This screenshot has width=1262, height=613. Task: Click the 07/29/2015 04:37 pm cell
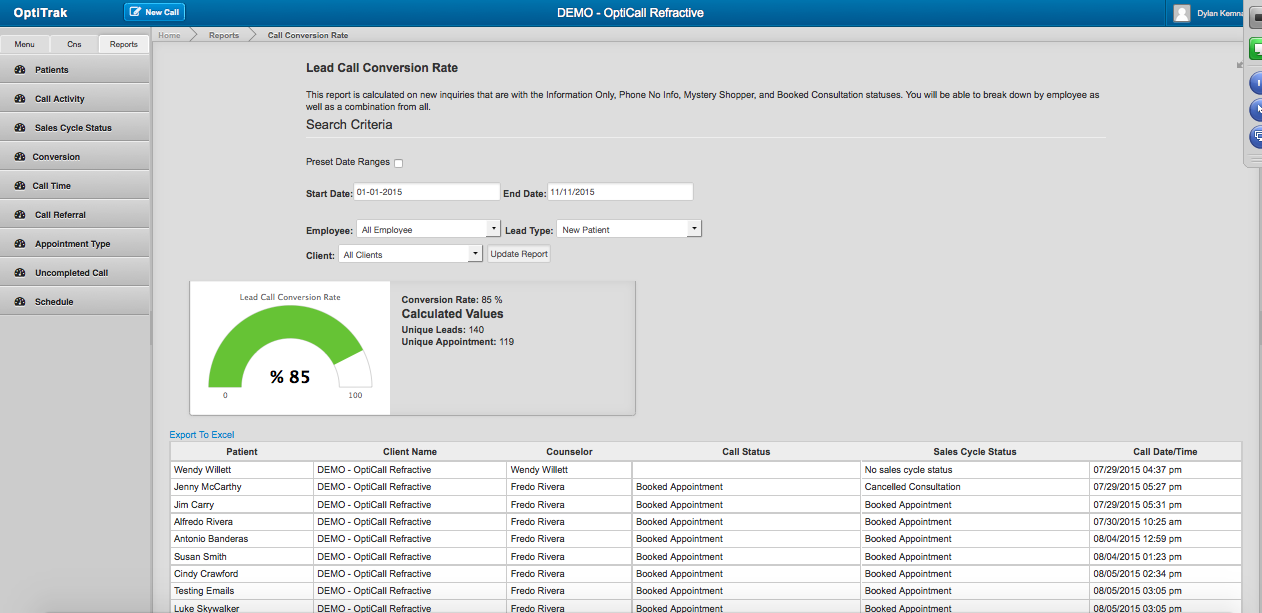tap(1165, 469)
